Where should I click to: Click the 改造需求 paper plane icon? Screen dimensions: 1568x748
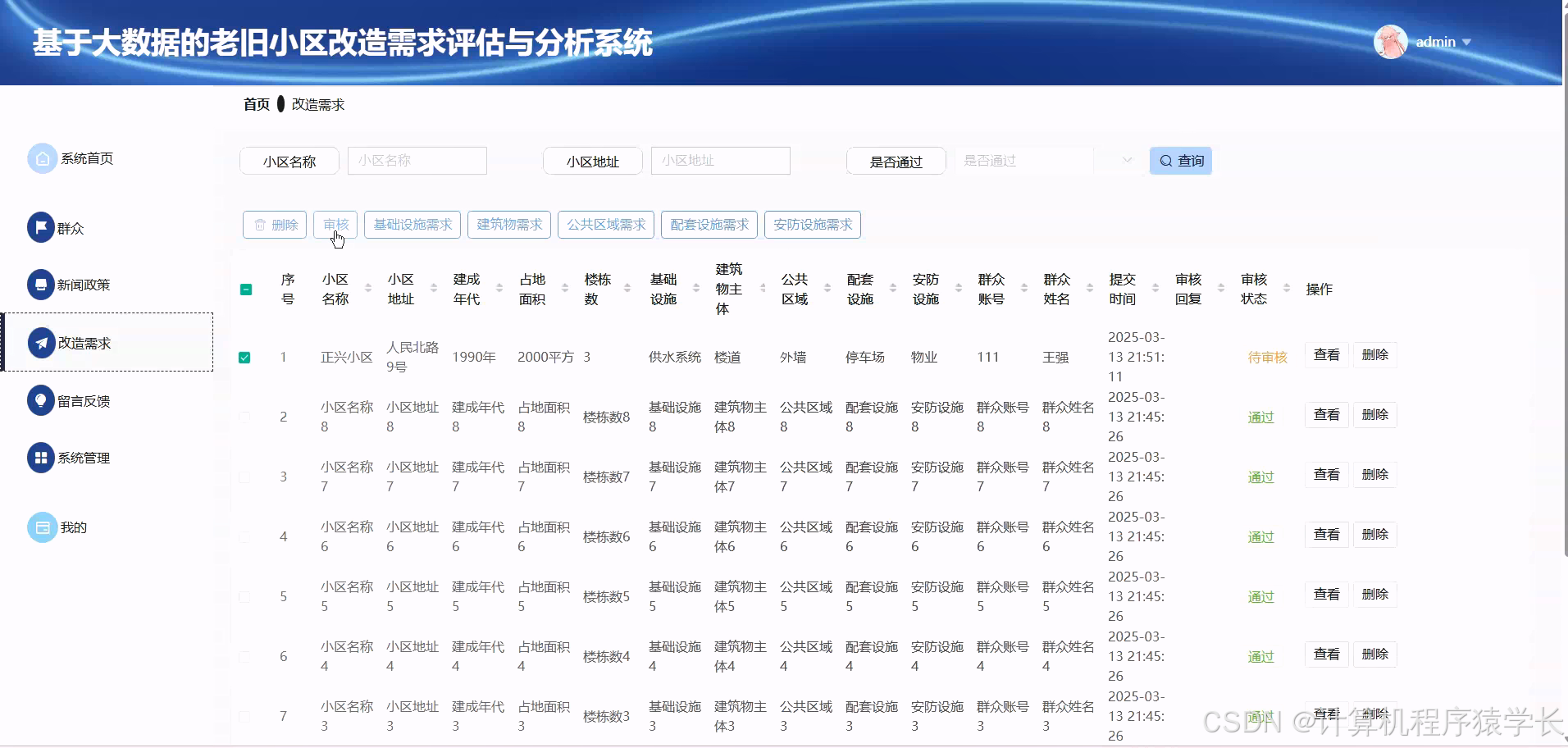42,342
